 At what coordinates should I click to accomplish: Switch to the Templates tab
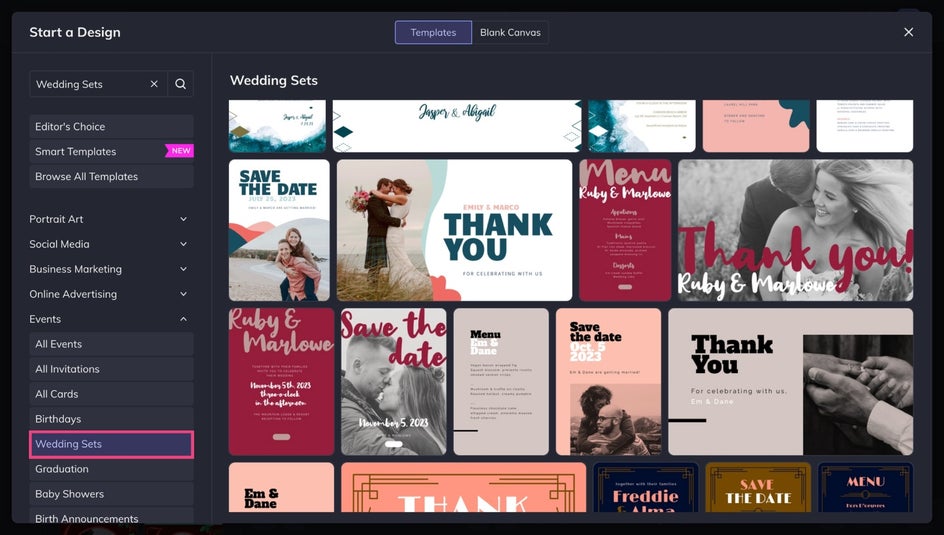(x=433, y=32)
